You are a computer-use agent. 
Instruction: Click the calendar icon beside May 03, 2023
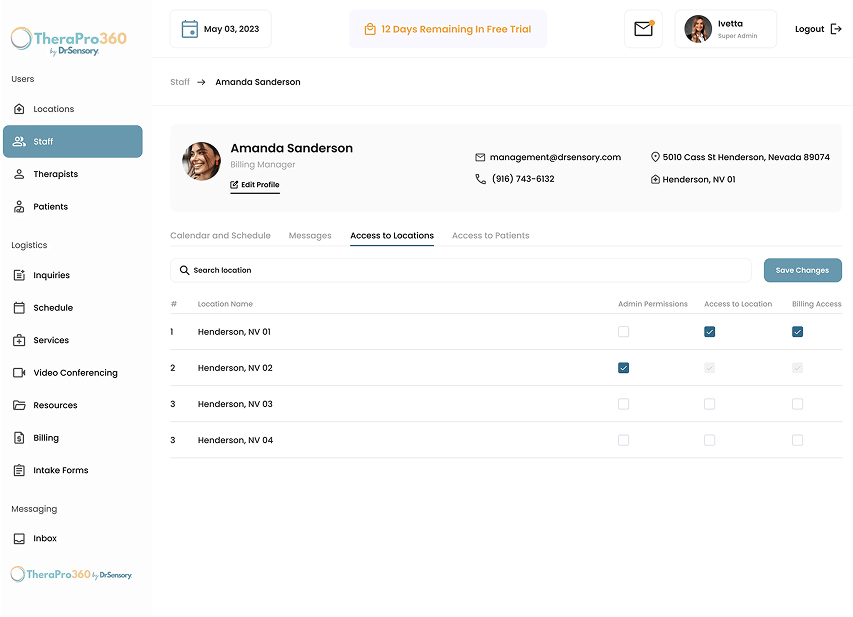coord(189,29)
